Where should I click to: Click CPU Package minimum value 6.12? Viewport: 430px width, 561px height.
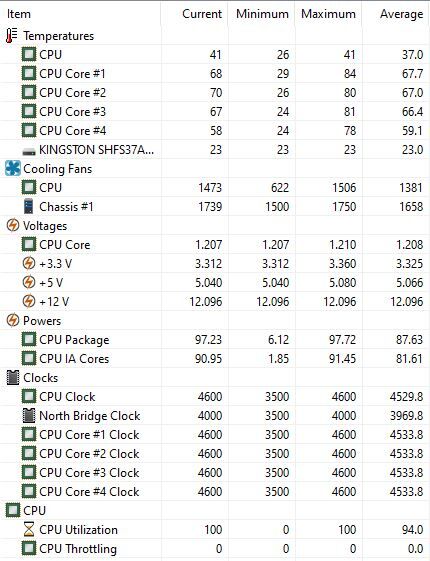pos(278,340)
